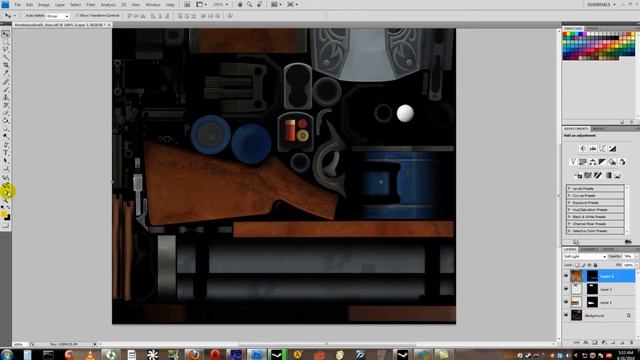This screenshot has width=640, height=360.
Task: Open the View Extras dropdown
Action: coord(201,4)
